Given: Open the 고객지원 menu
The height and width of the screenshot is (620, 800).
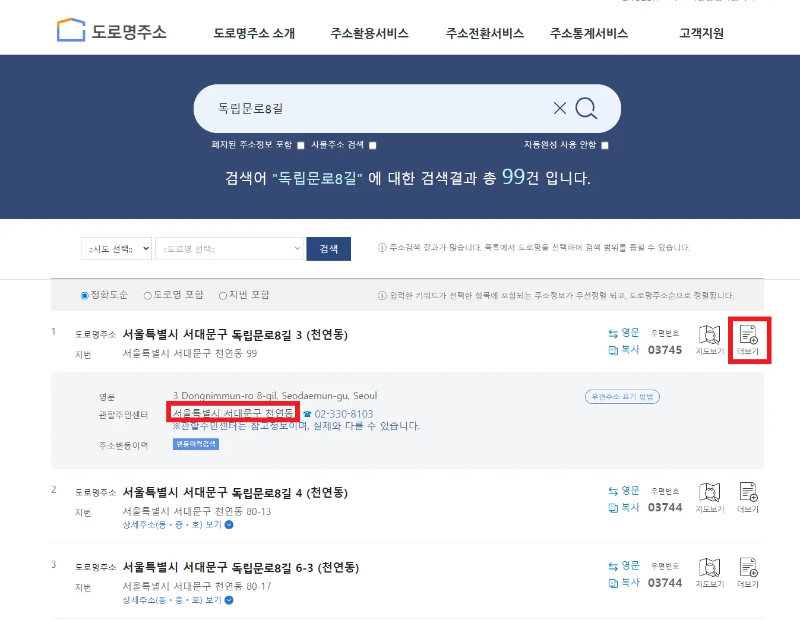Looking at the screenshot, I should coord(700,31).
